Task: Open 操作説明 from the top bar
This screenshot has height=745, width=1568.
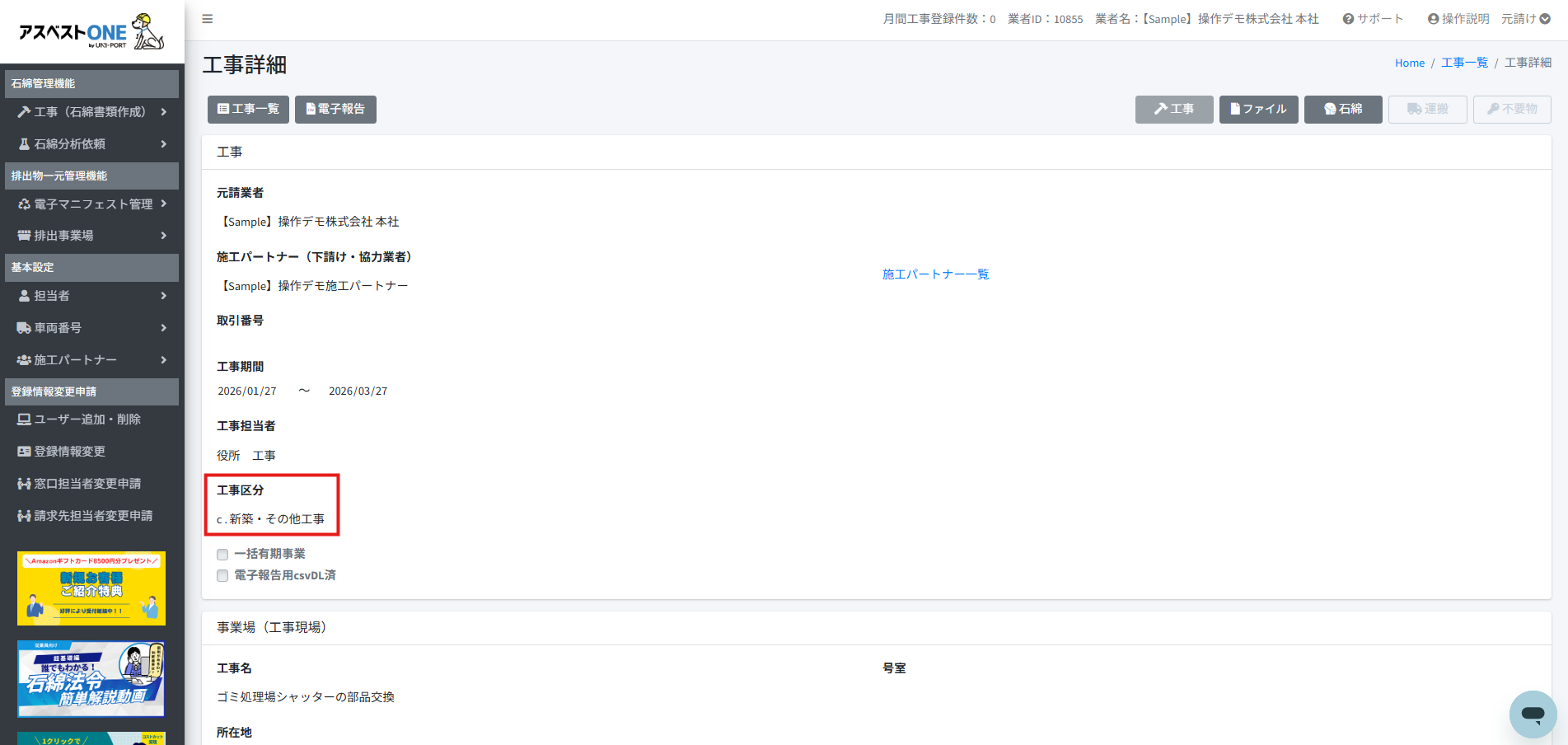Action: pyautogui.click(x=1458, y=19)
